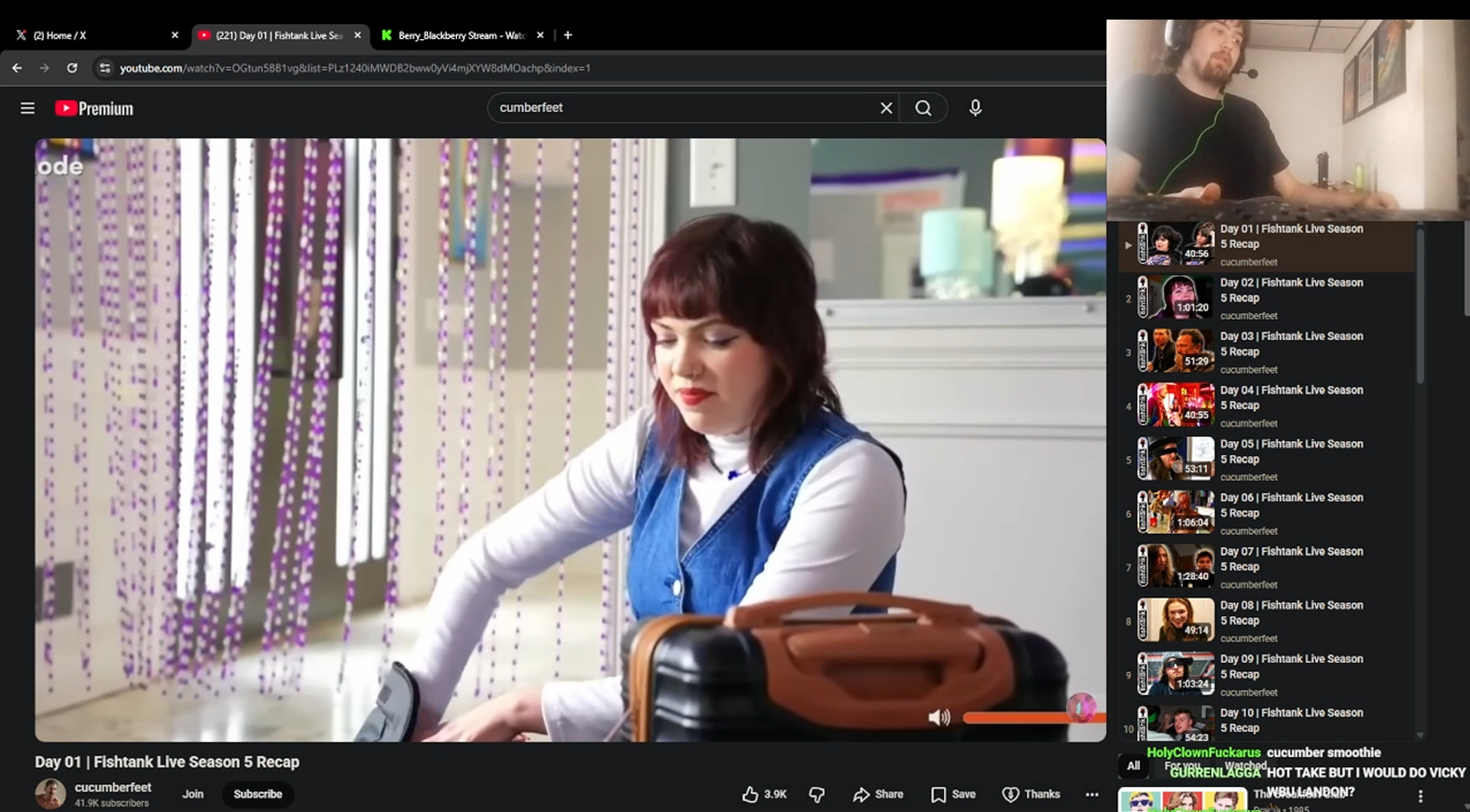The width and height of the screenshot is (1470, 812).
Task: Switch to the Day 01 Fishtank YouTube tab
Action: [279, 35]
